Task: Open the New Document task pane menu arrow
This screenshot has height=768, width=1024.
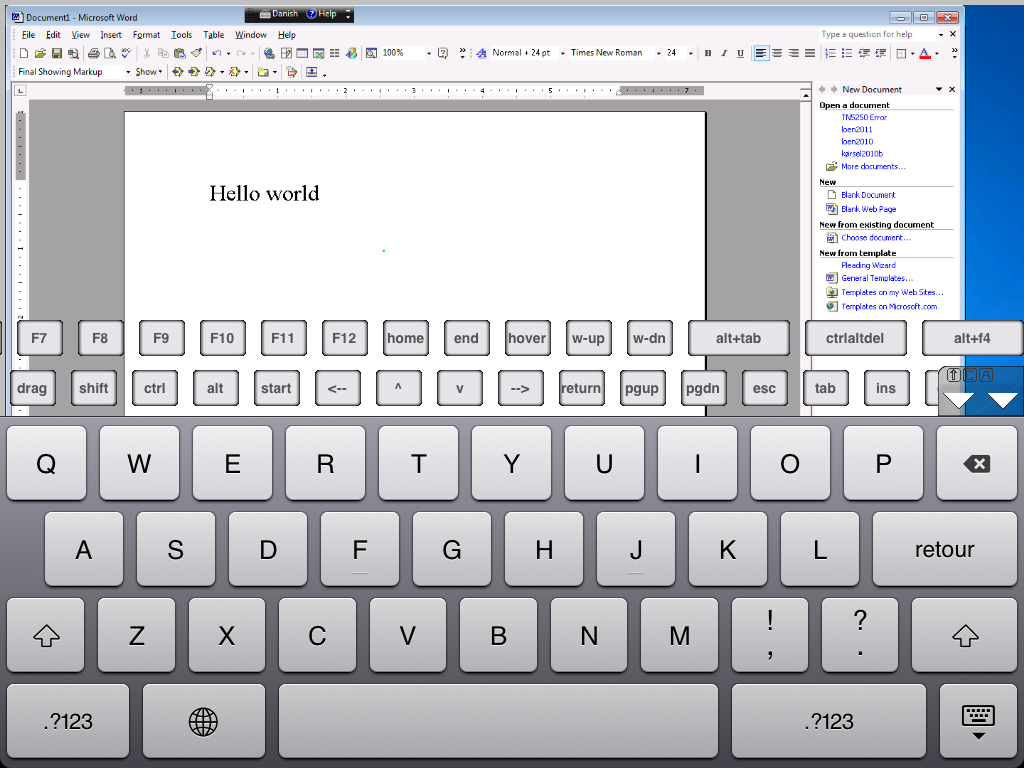Action: [939, 89]
